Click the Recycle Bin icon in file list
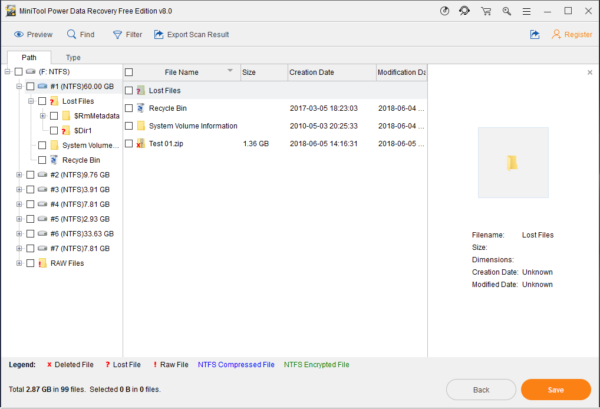Viewport: 600px width, 409px height. 141,108
